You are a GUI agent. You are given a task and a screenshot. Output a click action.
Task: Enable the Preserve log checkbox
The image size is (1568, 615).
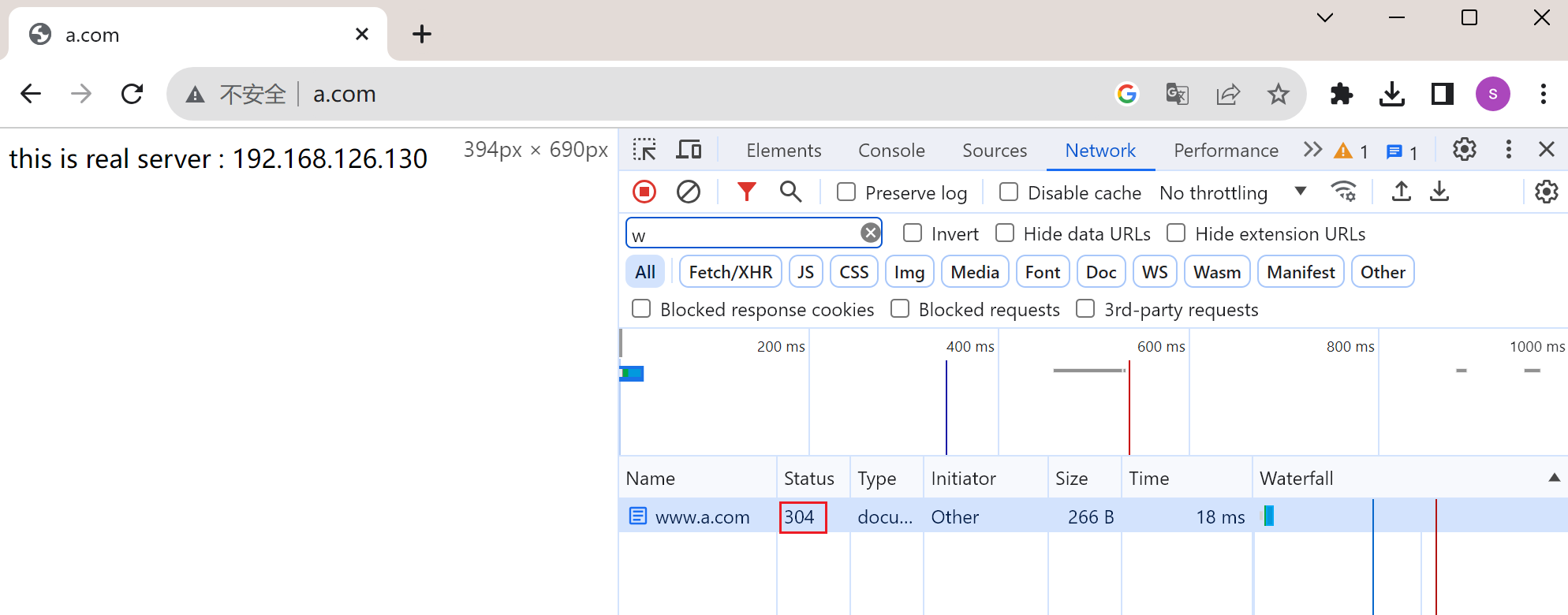846,192
